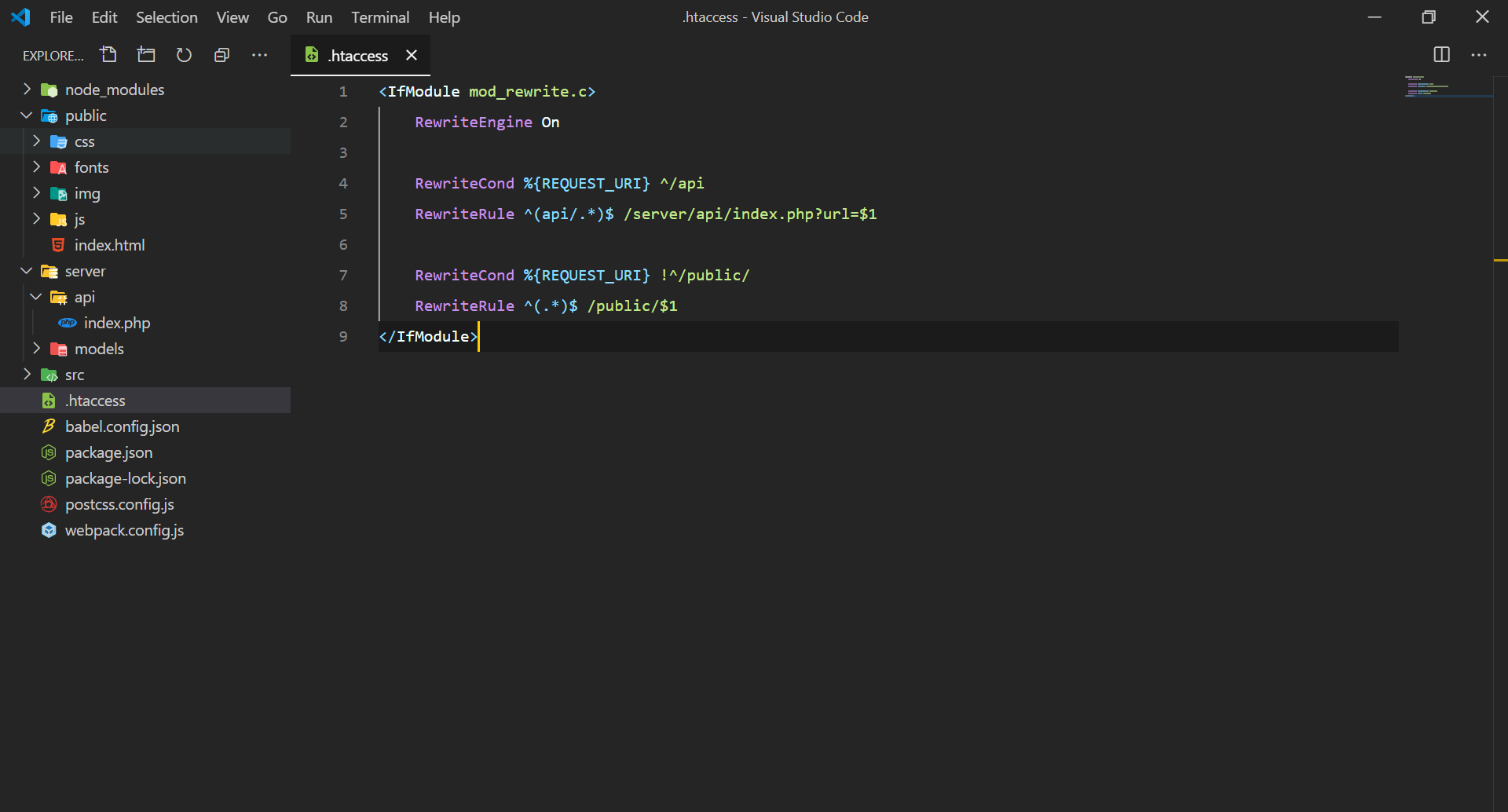Select the .htaccess editor tab

360,55
